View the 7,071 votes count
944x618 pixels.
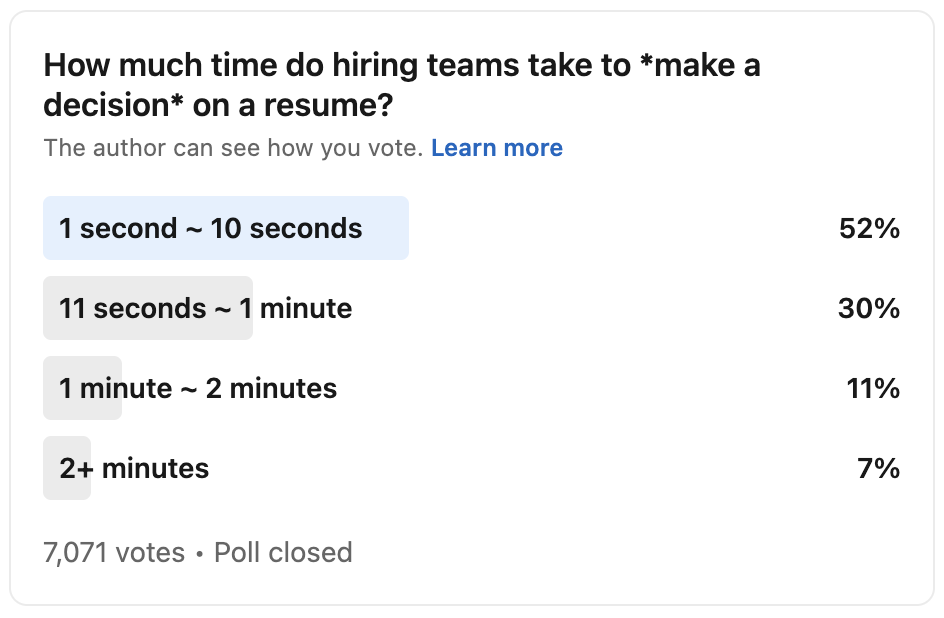coord(114,552)
